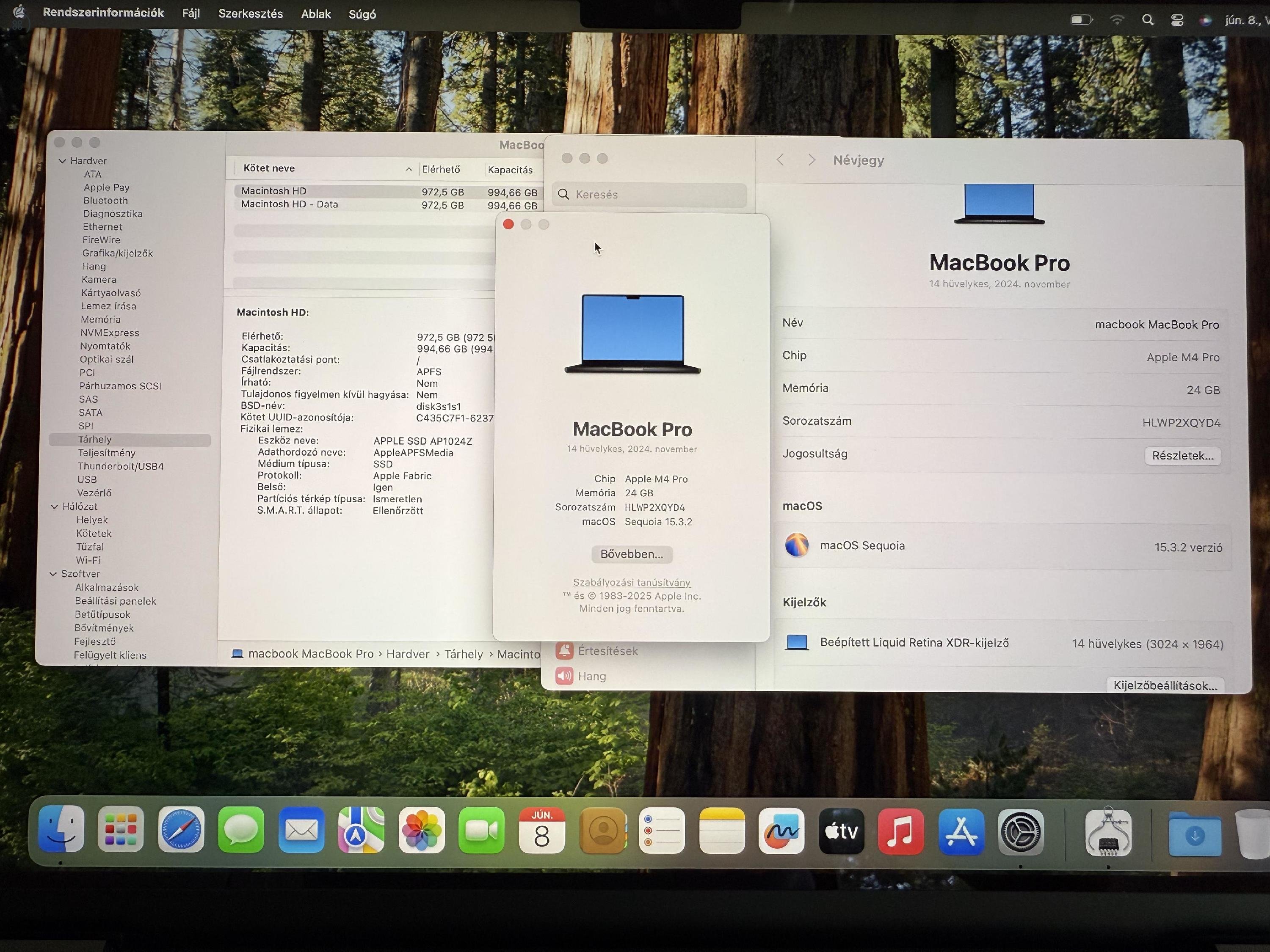Click Tárhely in the path bar
The image size is (1270, 952).
tap(463, 654)
